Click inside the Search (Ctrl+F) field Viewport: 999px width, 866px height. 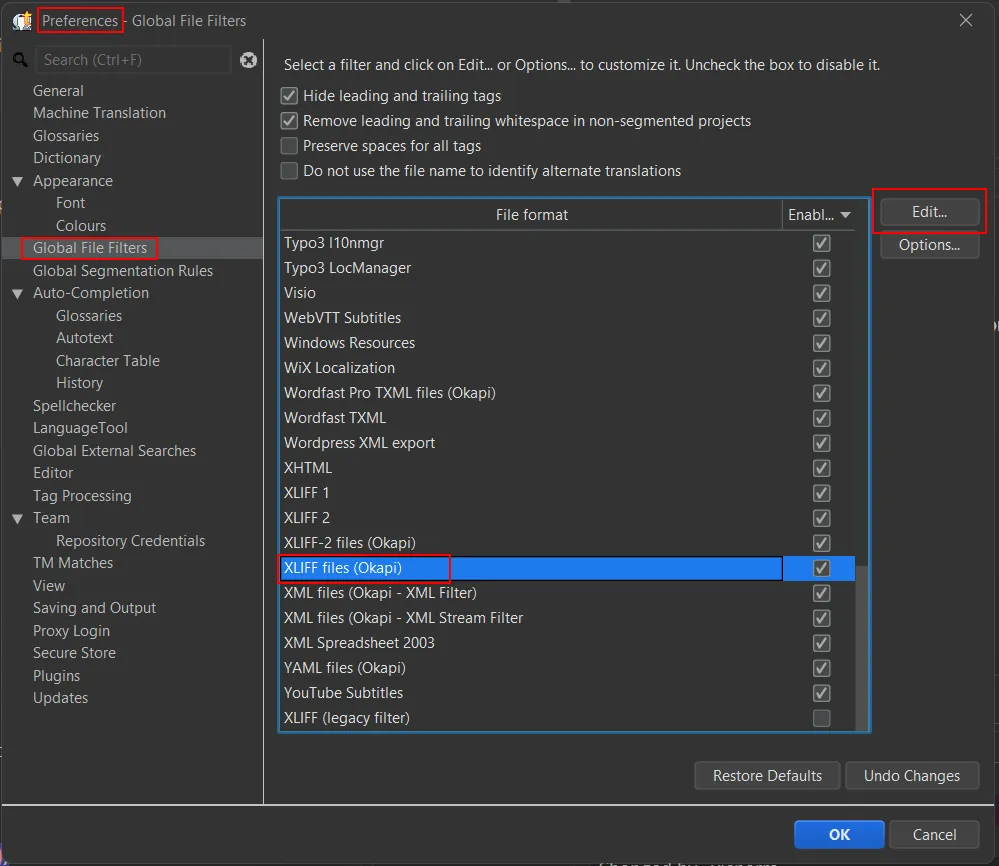click(x=130, y=60)
